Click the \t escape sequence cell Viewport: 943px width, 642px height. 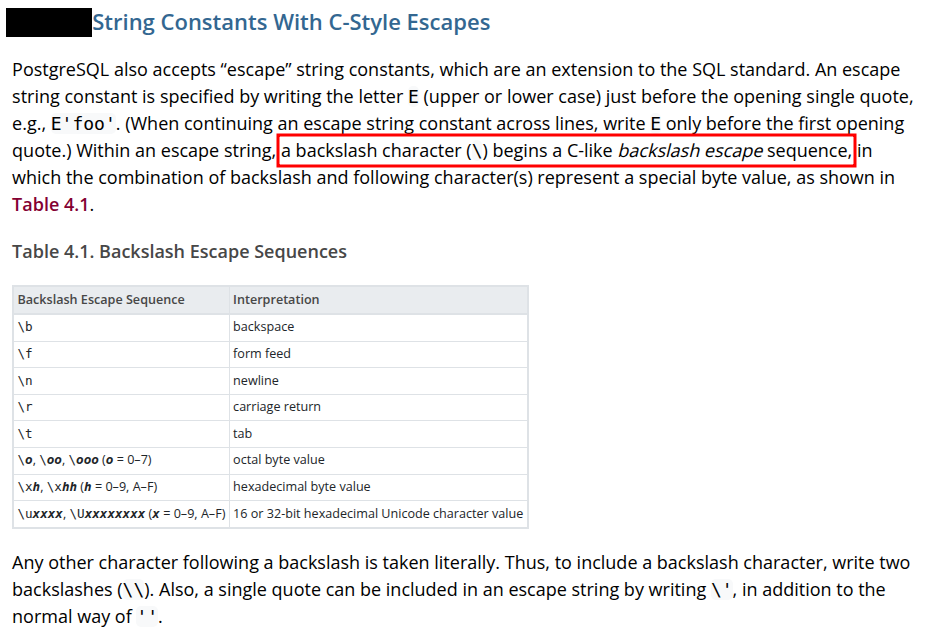click(26, 434)
